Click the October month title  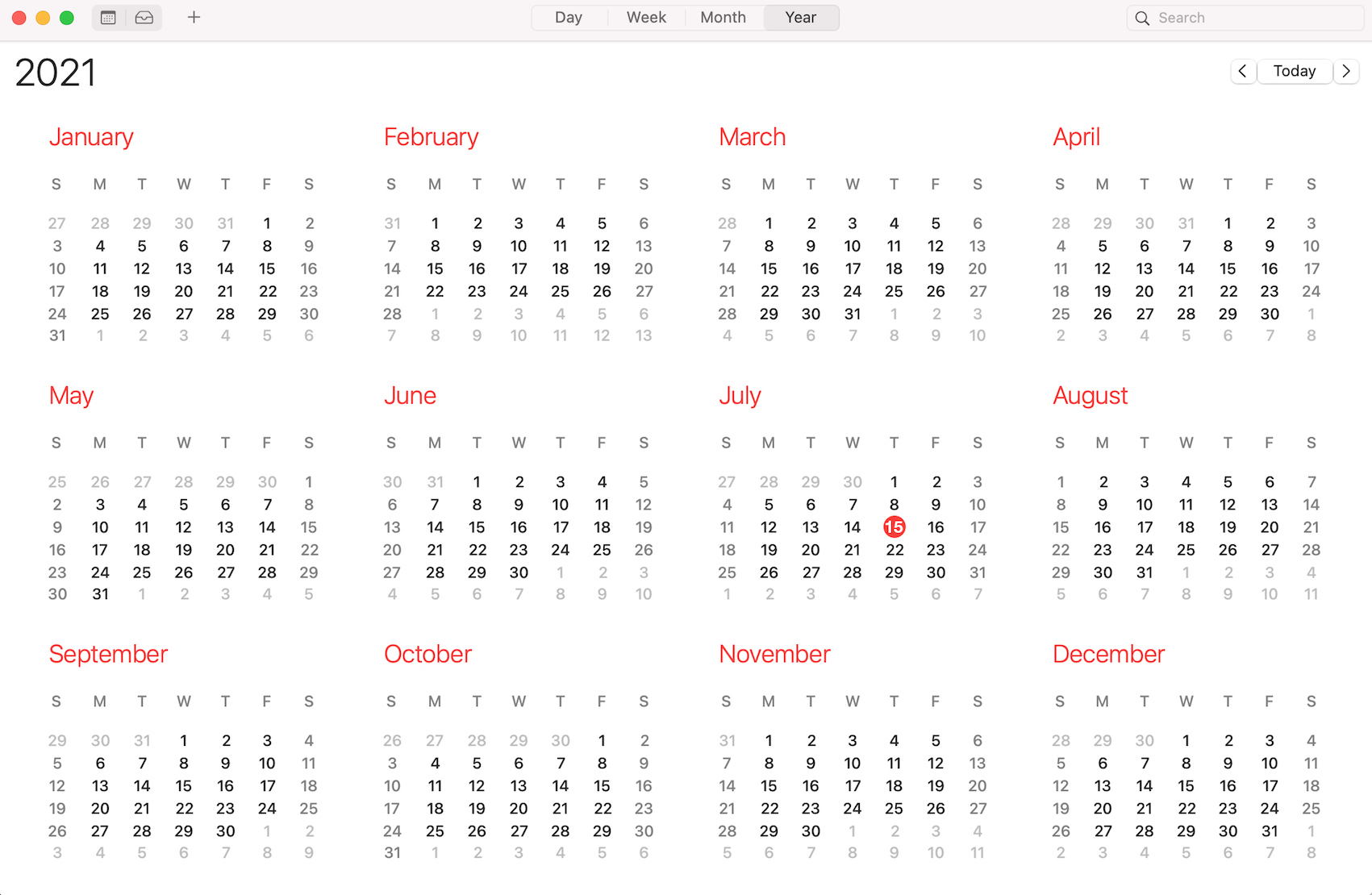427,654
